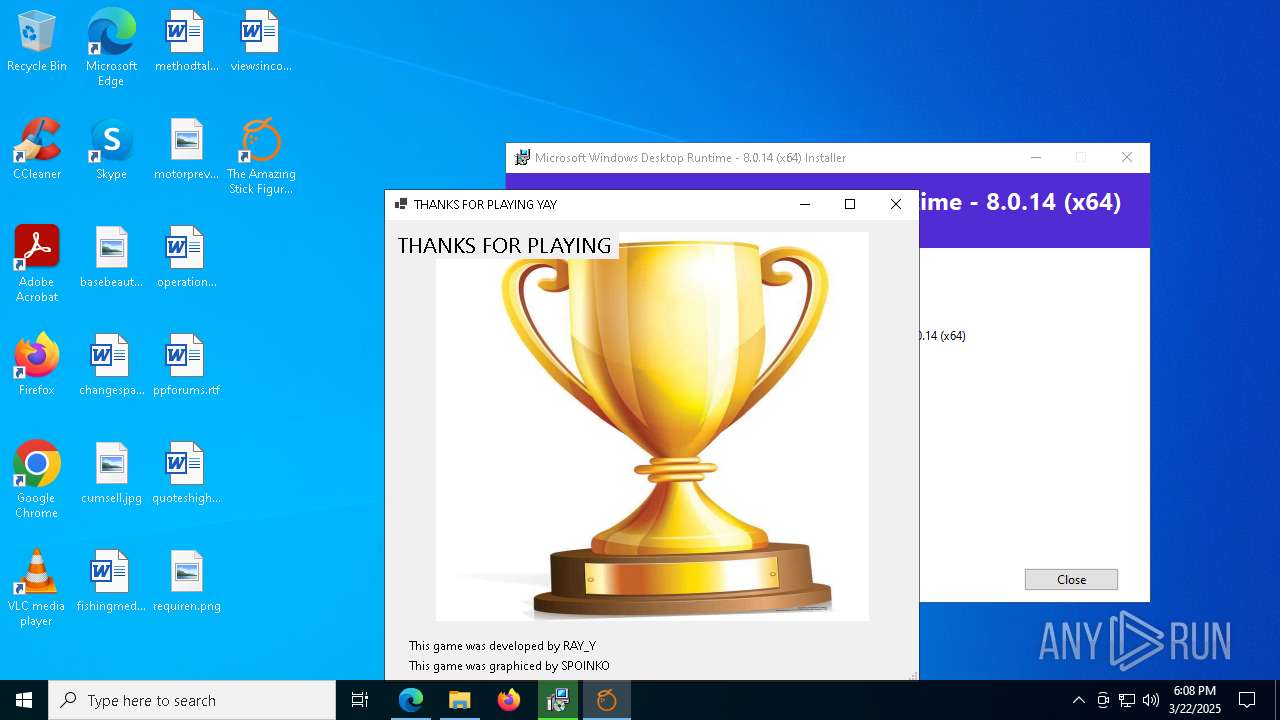This screenshot has height=720, width=1280.
Task: Select the changespa... Word document icon
Action: 111,366
